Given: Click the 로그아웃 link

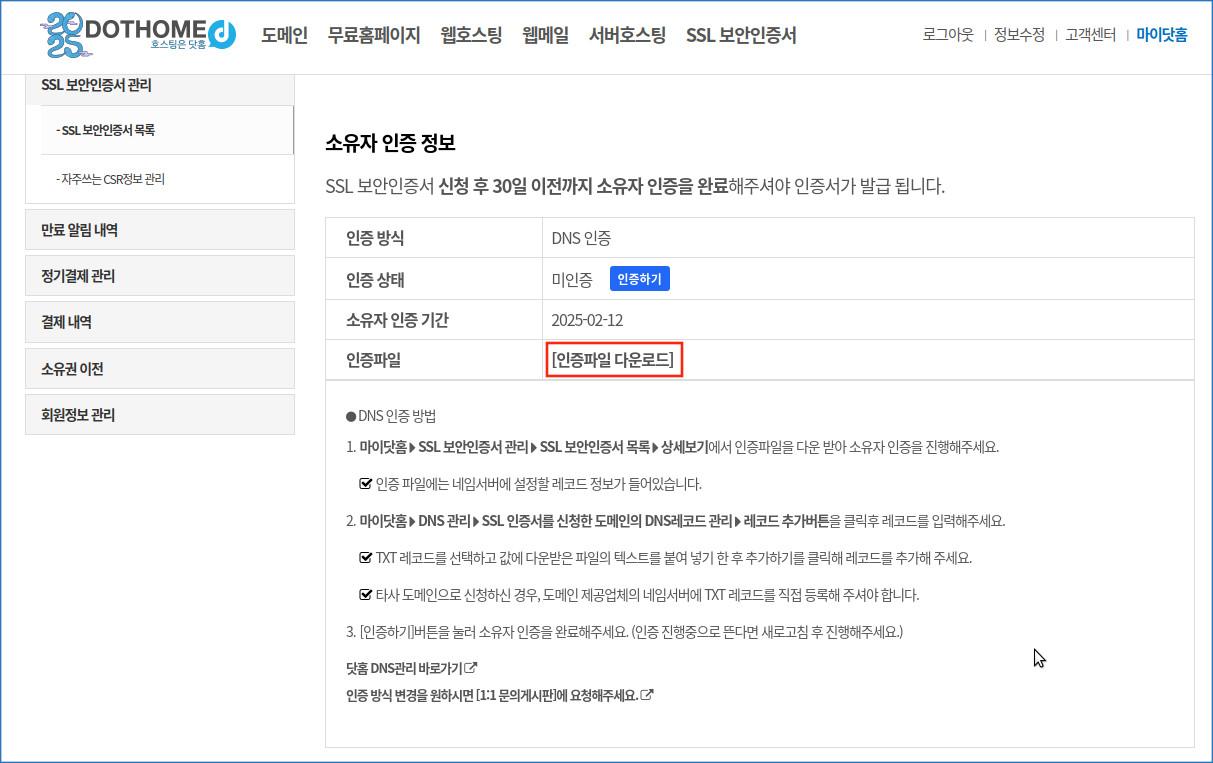Looking at the screenshot, I should click(947, 35).
